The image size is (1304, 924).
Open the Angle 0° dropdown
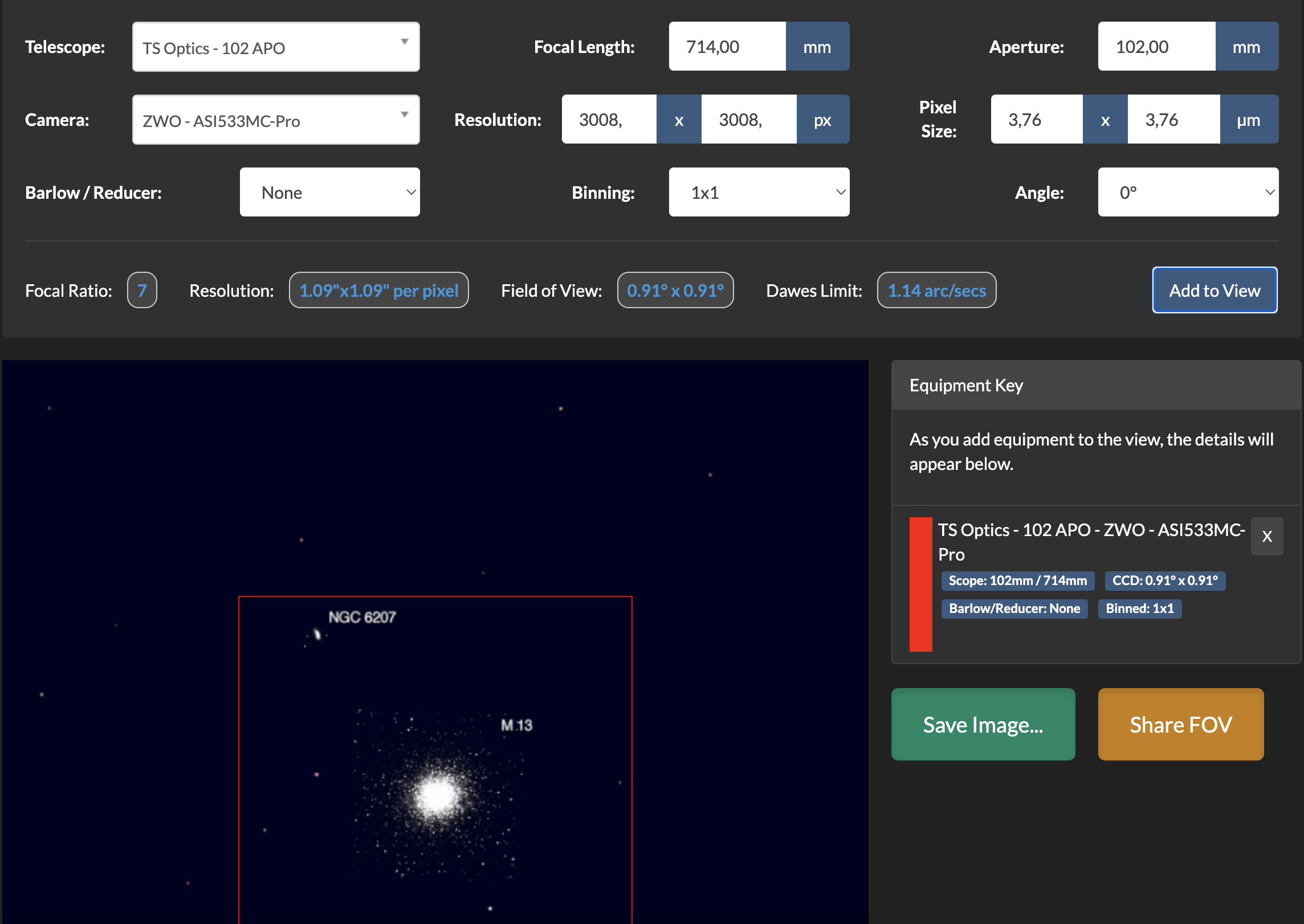(x=1188, y=193)
